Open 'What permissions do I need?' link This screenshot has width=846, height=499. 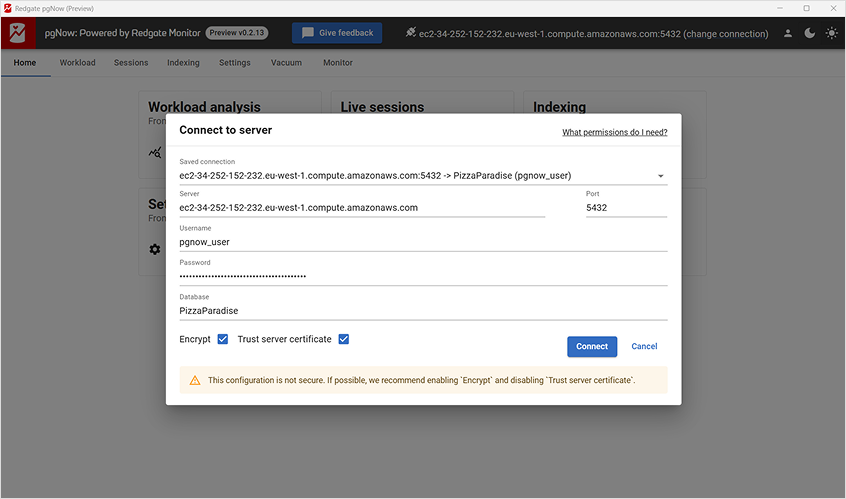tap(614, 132)
